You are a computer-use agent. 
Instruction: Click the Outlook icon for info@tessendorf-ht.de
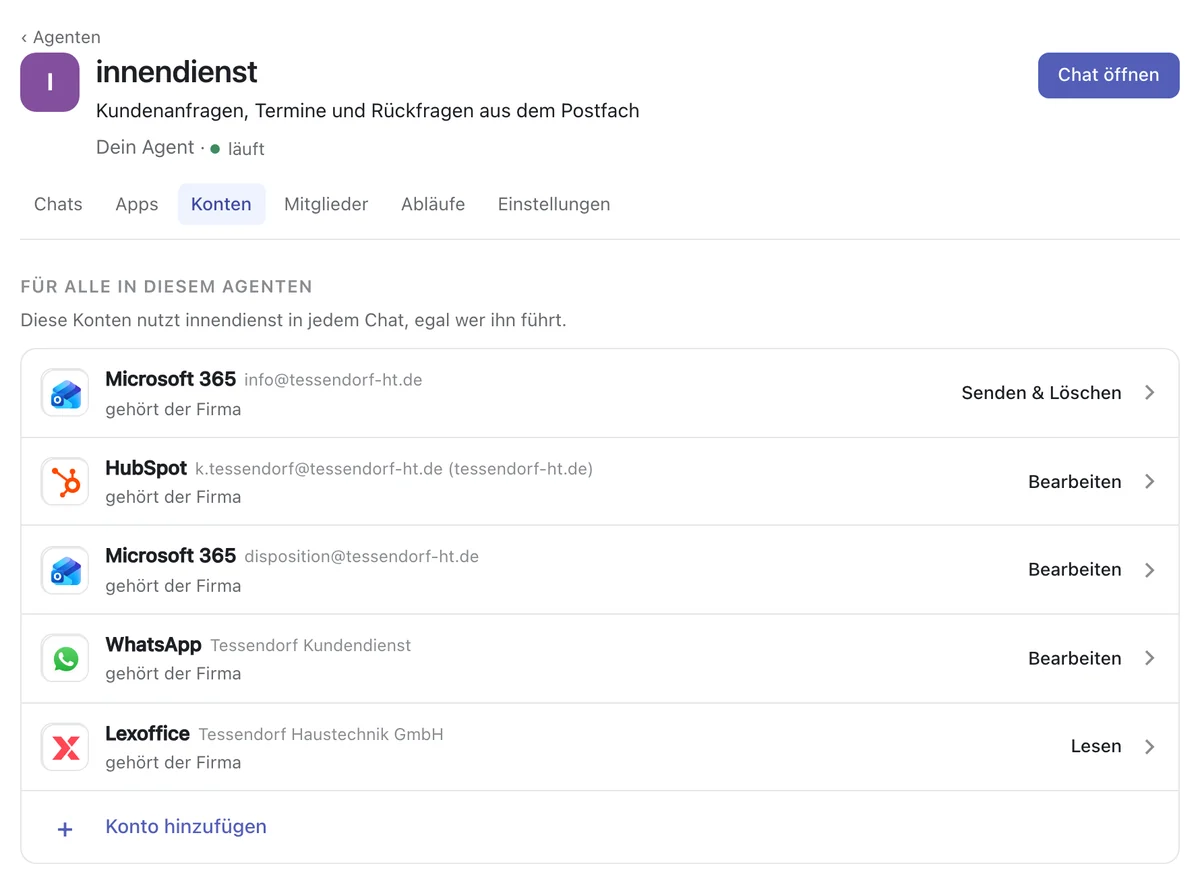66,393
